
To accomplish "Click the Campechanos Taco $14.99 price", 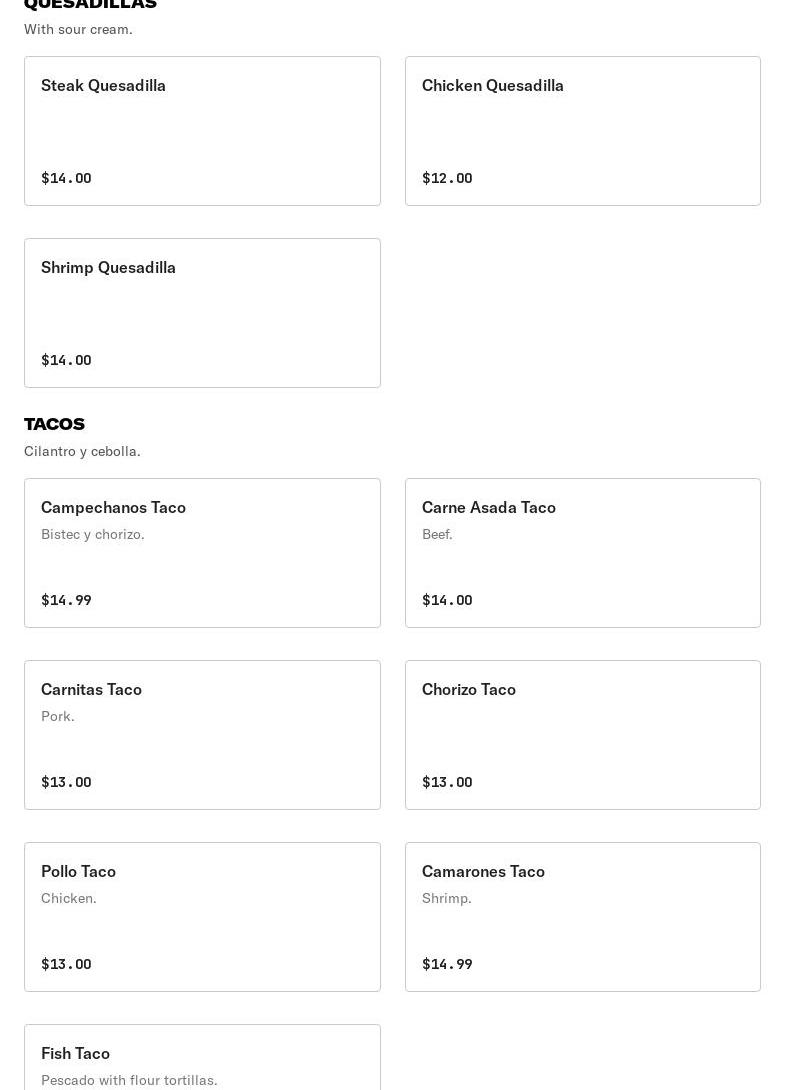I will tap(66, 600).
